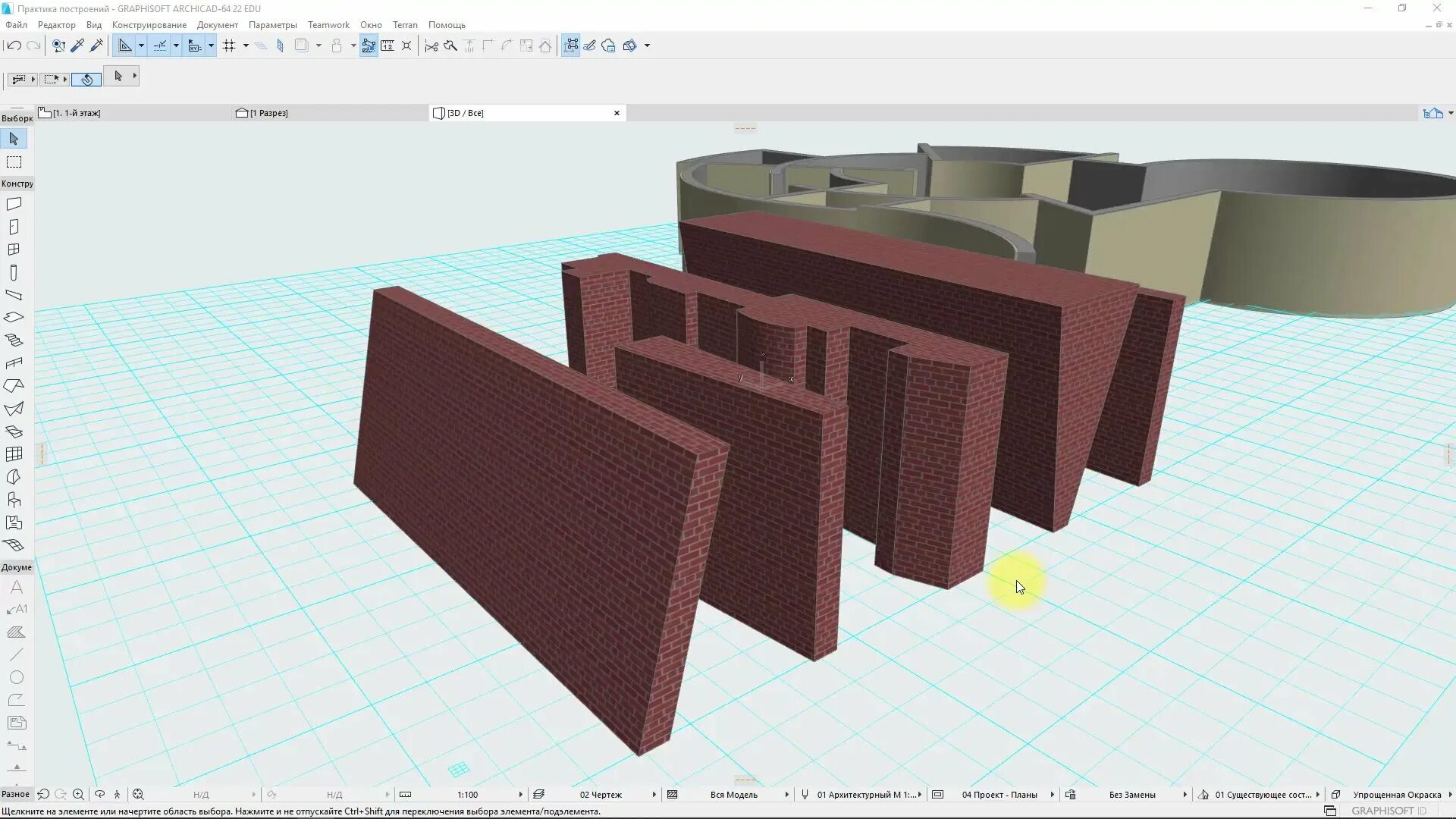
Task: Select the Arrow selection tool in the toolbox
Action: click(14, 139)
